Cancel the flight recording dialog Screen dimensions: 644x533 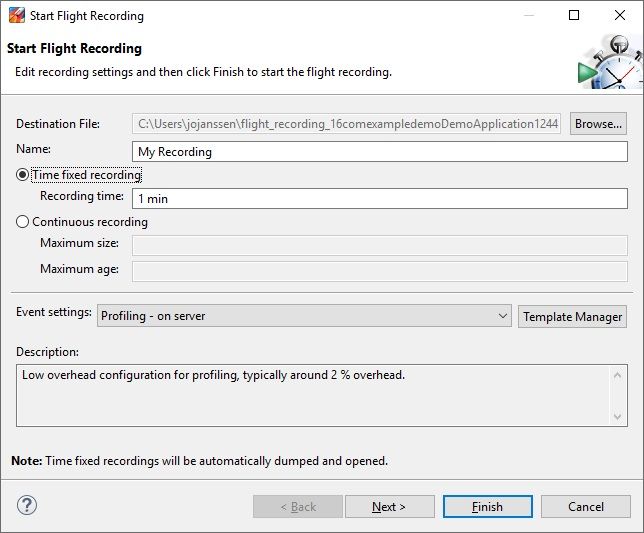click(585, 506)
